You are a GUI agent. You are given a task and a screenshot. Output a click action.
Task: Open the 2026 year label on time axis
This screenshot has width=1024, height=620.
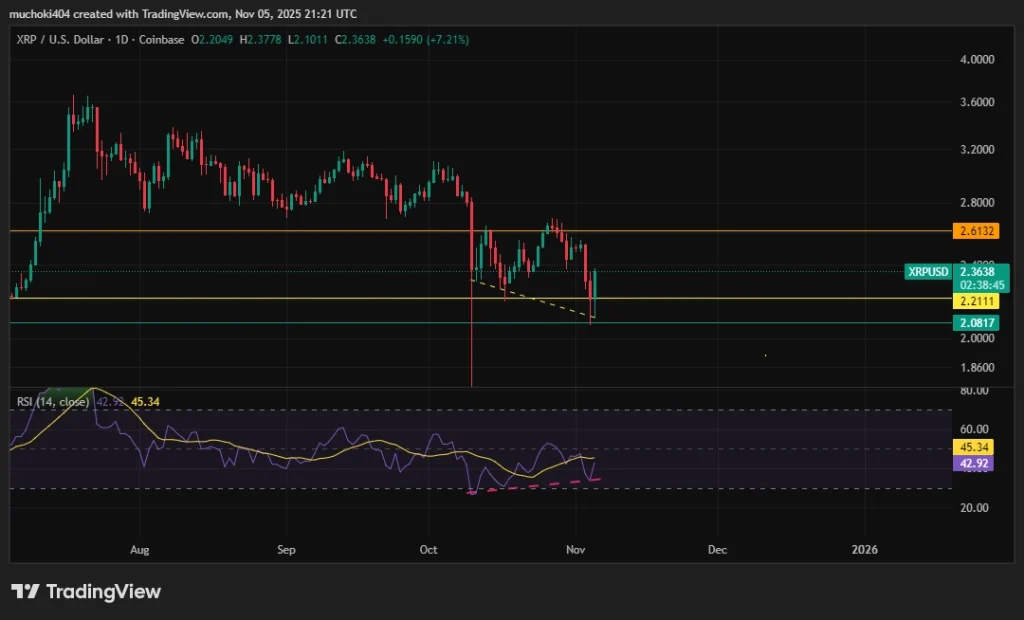pyautogui.click(x=864, y=549)
